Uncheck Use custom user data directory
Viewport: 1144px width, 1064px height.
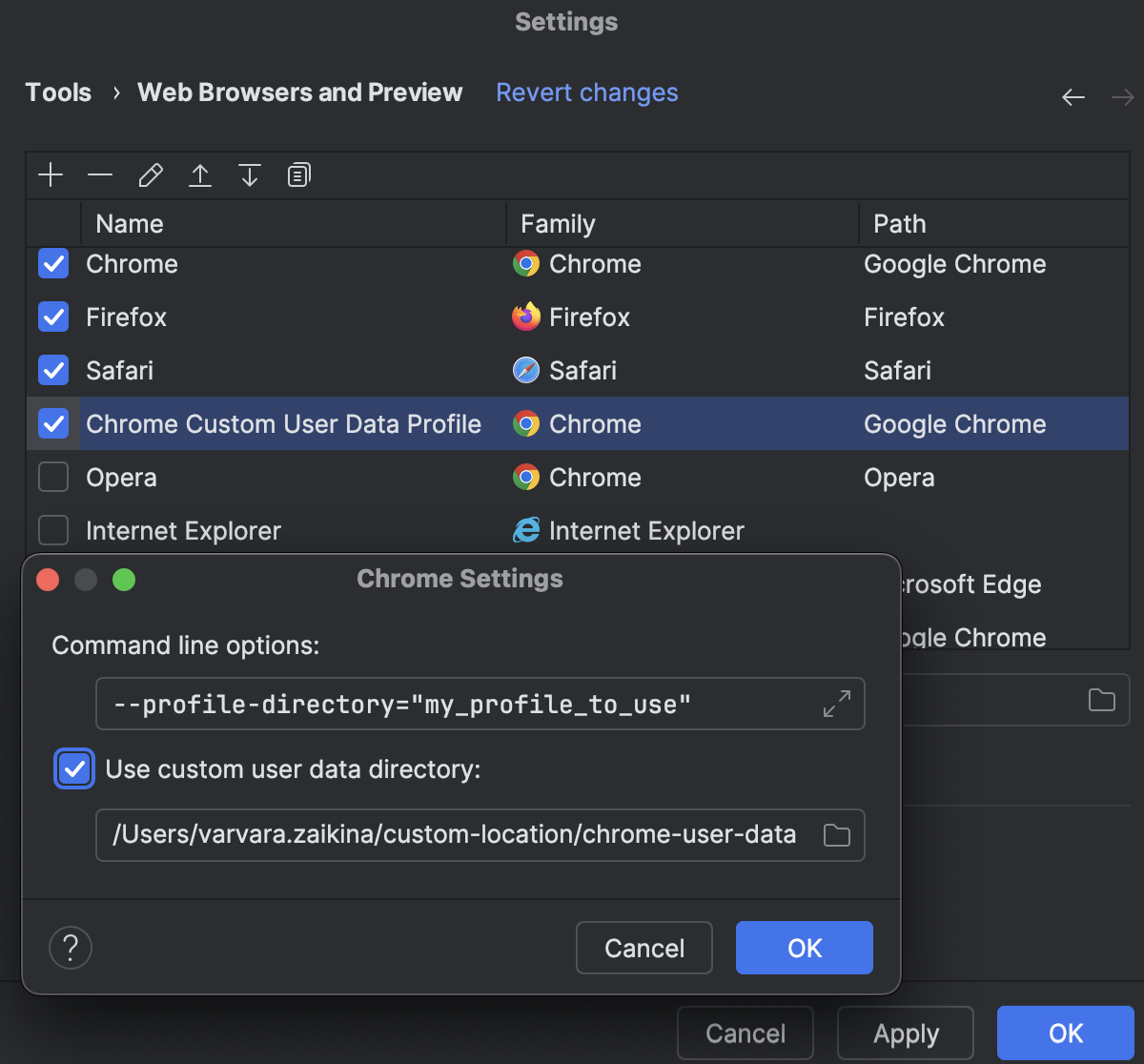coord(73,768)
